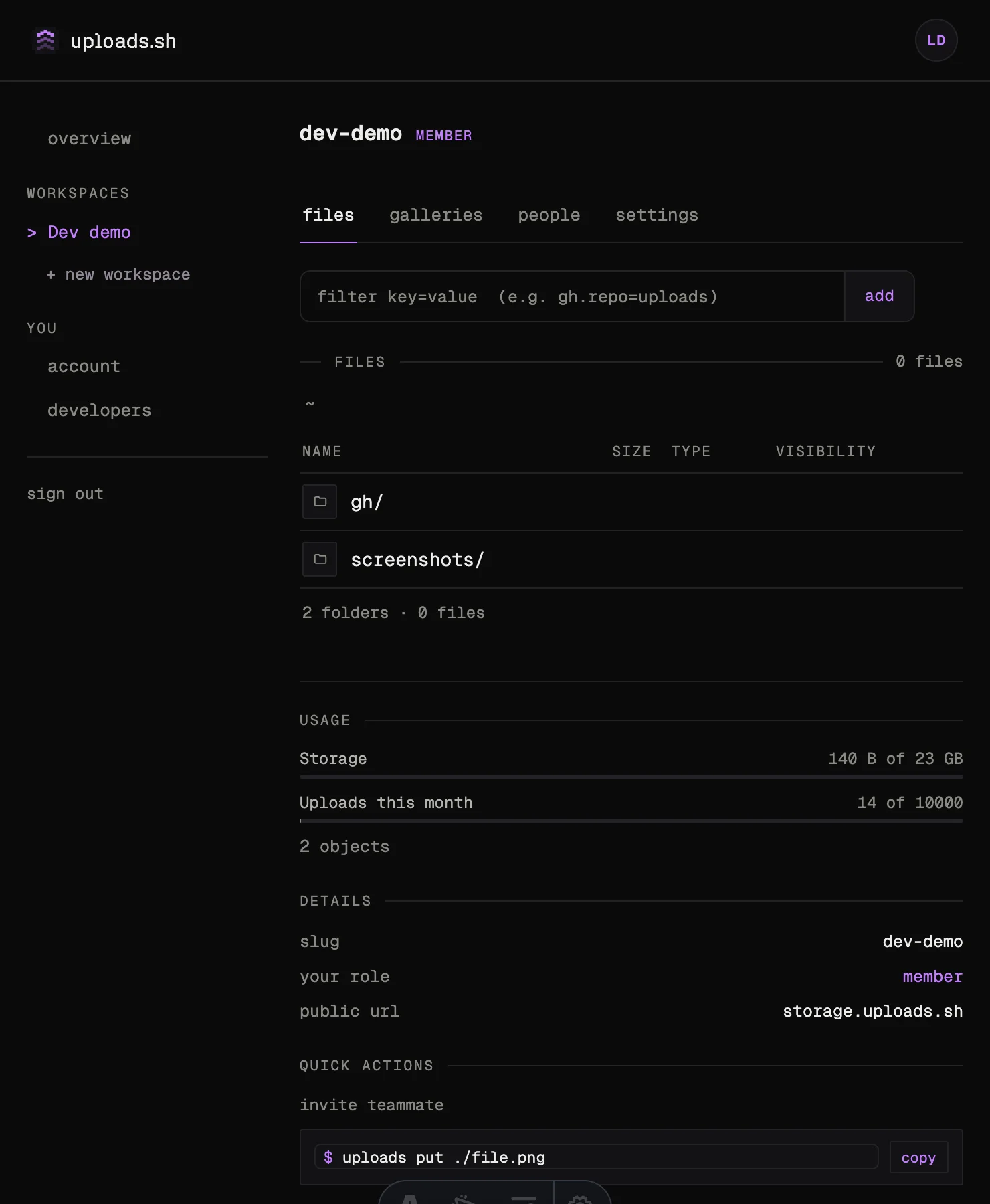
Task: Click the ~ root path breadcrumb
Action: 310,403
